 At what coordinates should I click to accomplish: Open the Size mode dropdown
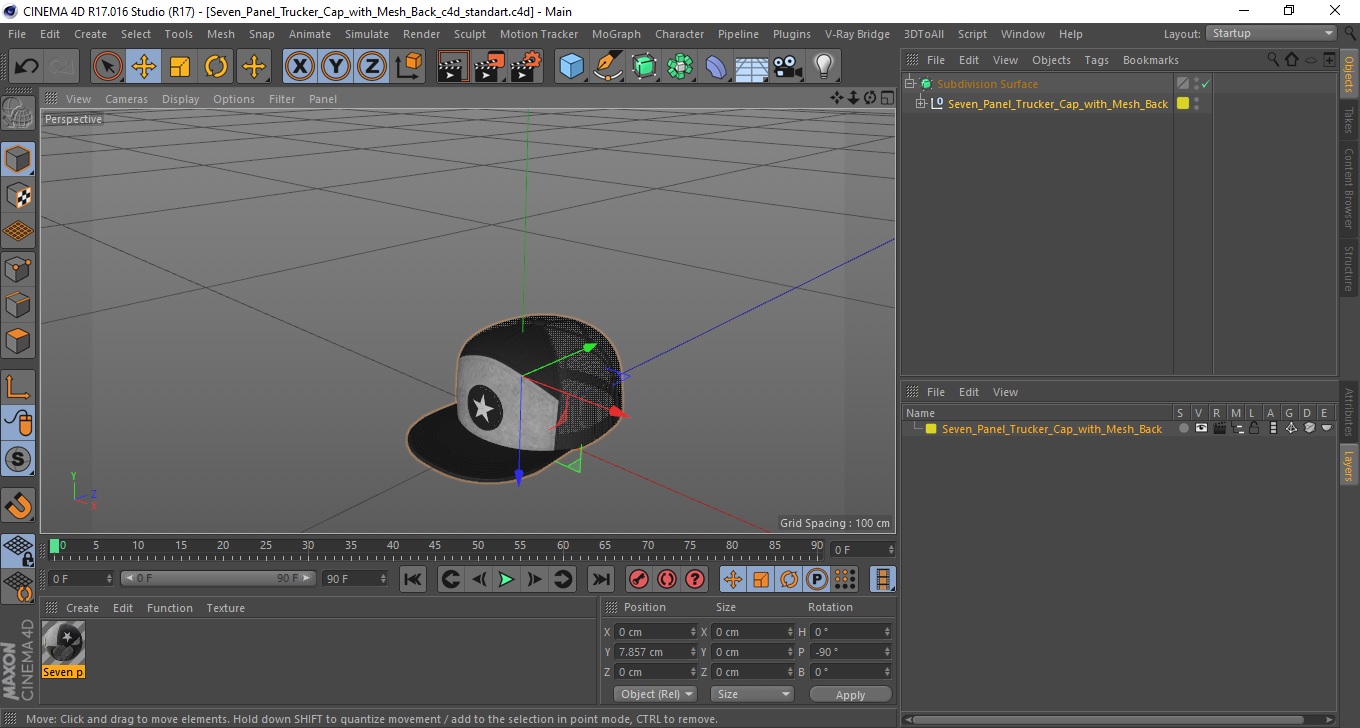click(x=752, y=694)
